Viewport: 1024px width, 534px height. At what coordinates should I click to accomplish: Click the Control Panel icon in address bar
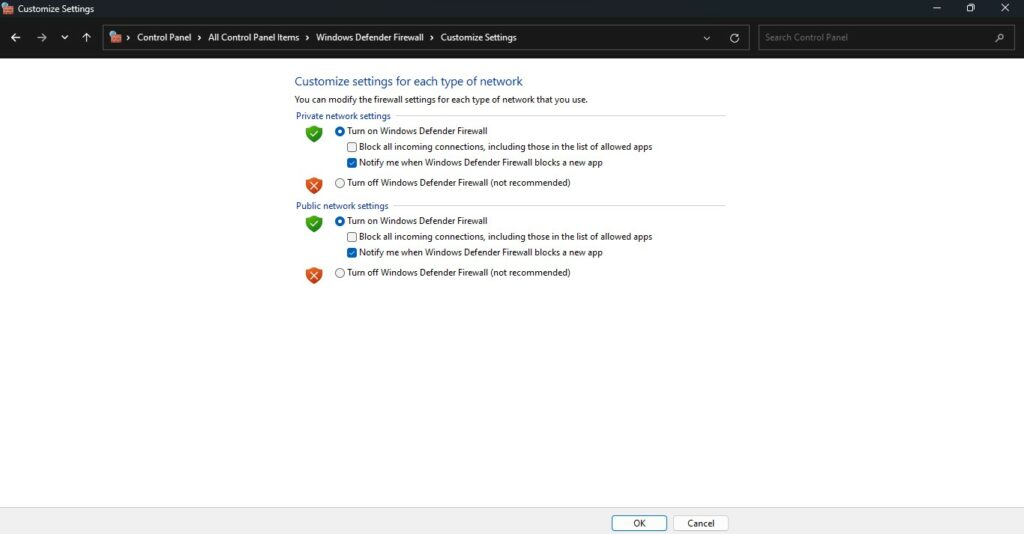pos(116,38)
